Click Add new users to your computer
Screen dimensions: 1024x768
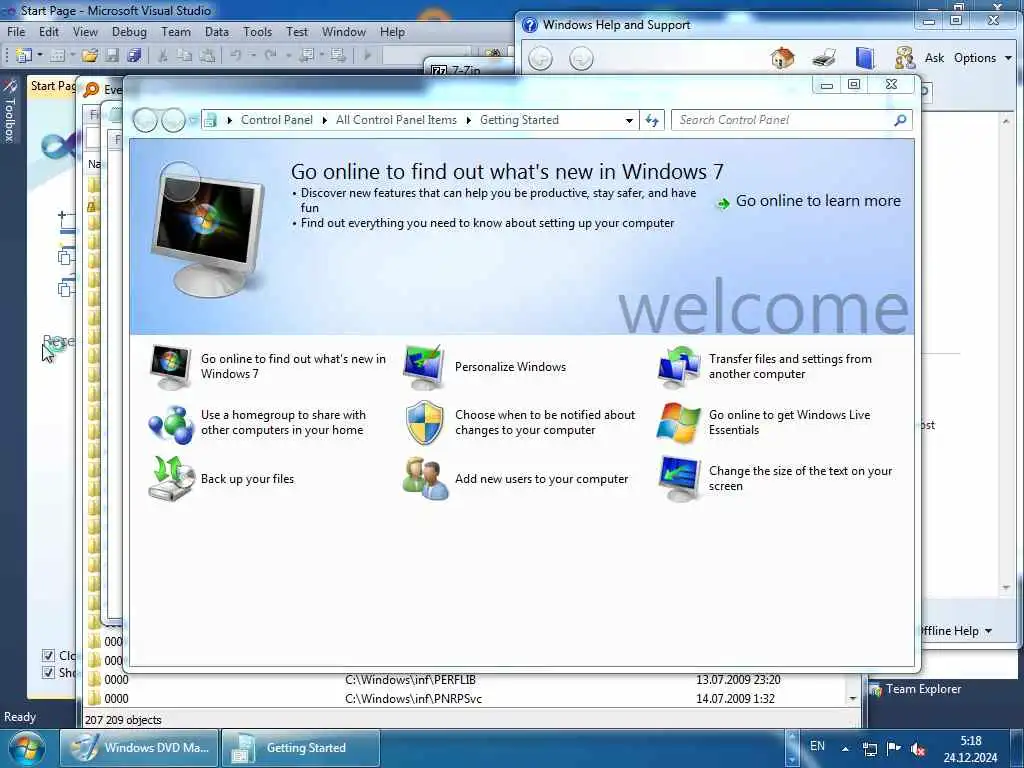pyautogui.click(x=541, y=479)
